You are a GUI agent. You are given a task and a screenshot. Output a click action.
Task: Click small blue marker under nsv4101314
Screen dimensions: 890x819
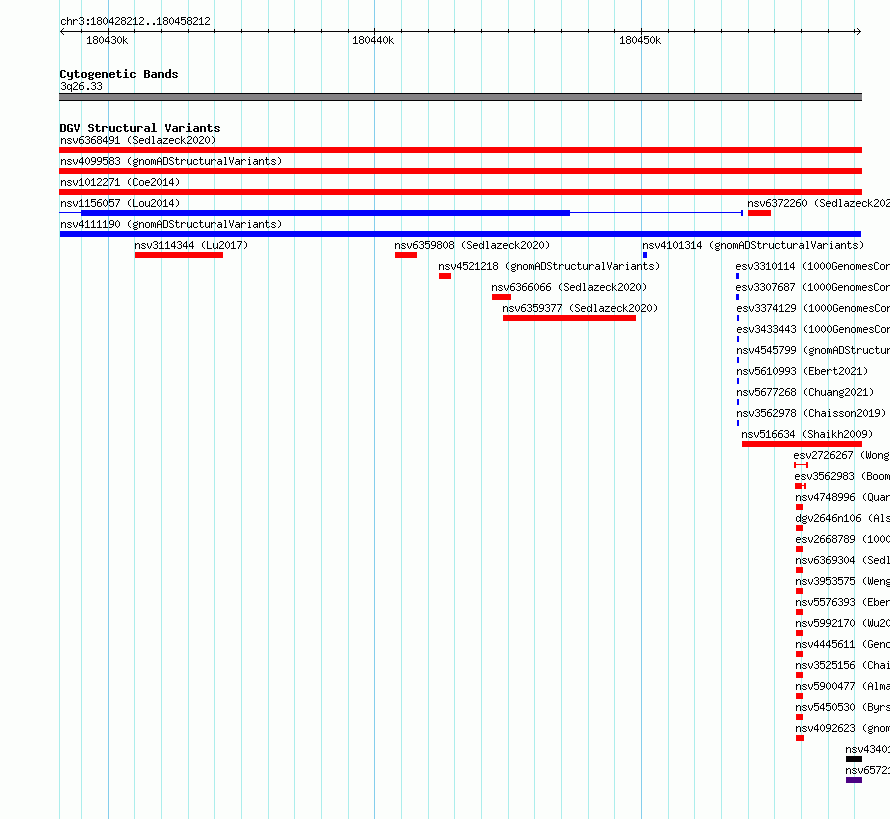point(645,255)
